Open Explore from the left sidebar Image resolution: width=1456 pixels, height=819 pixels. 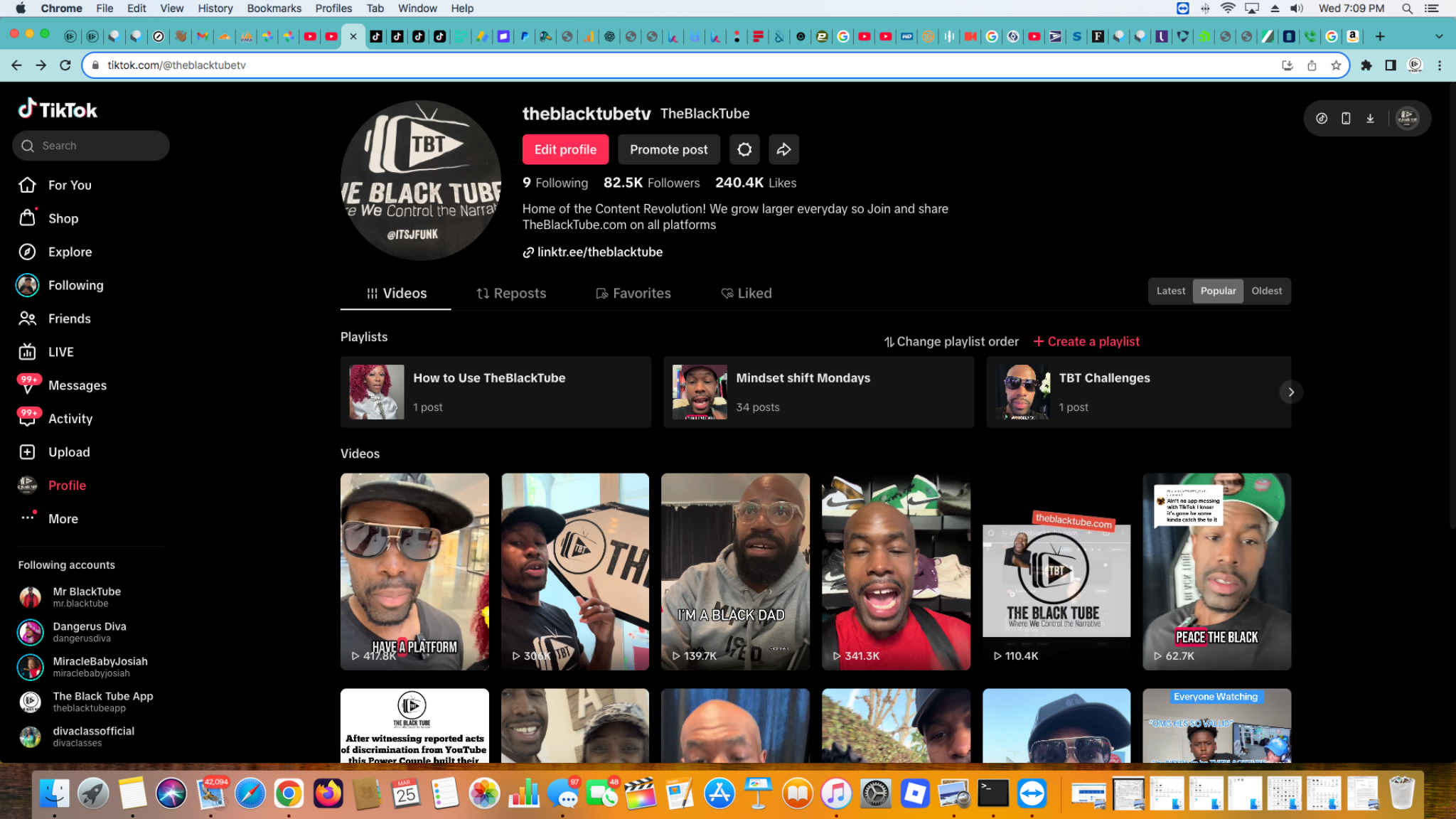click(70, 252)
